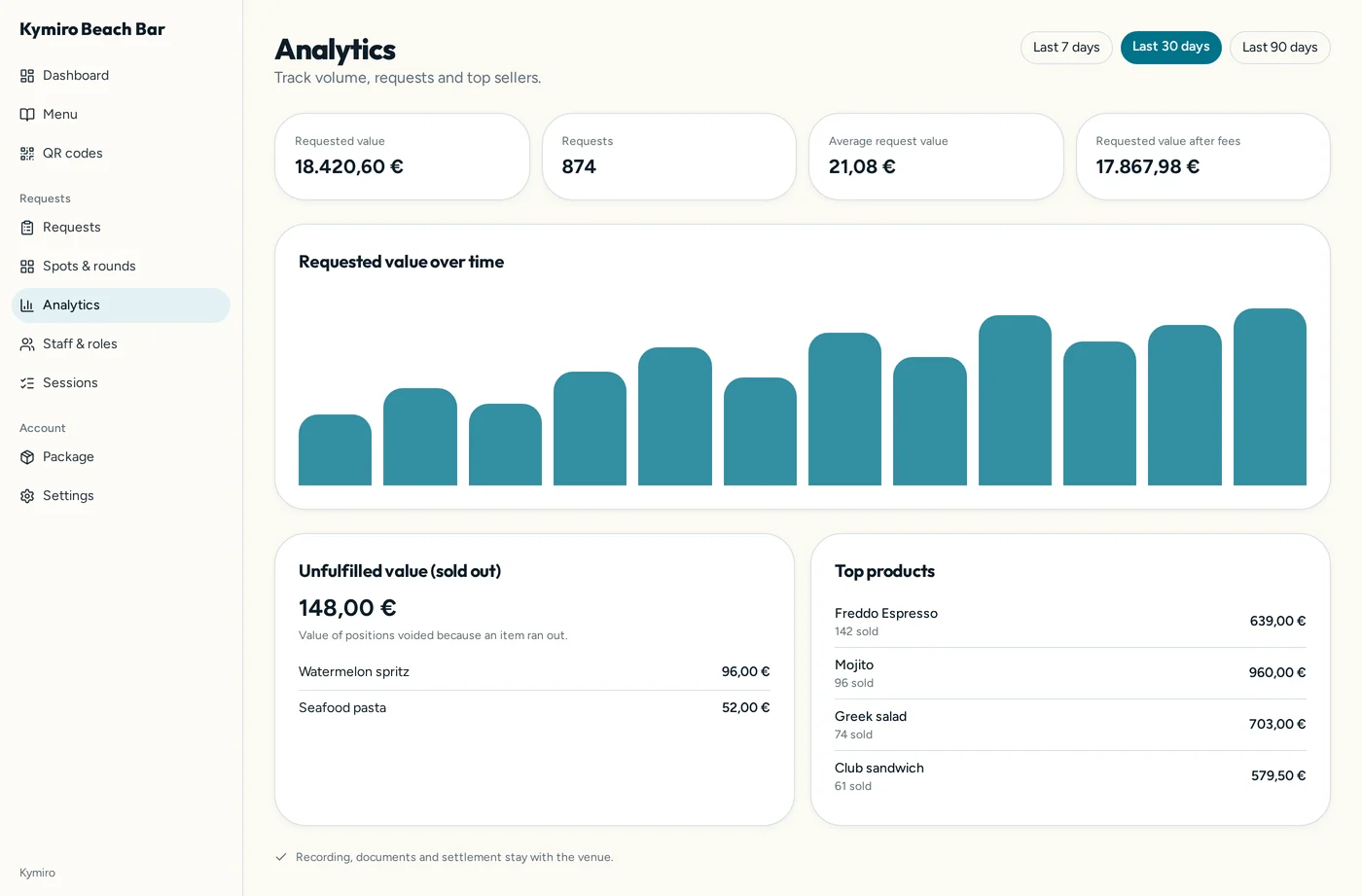Click the Requests clipboard icon
Viewport: 1362px width, 896px height.
pyautogui.click(x=27, y=228)
